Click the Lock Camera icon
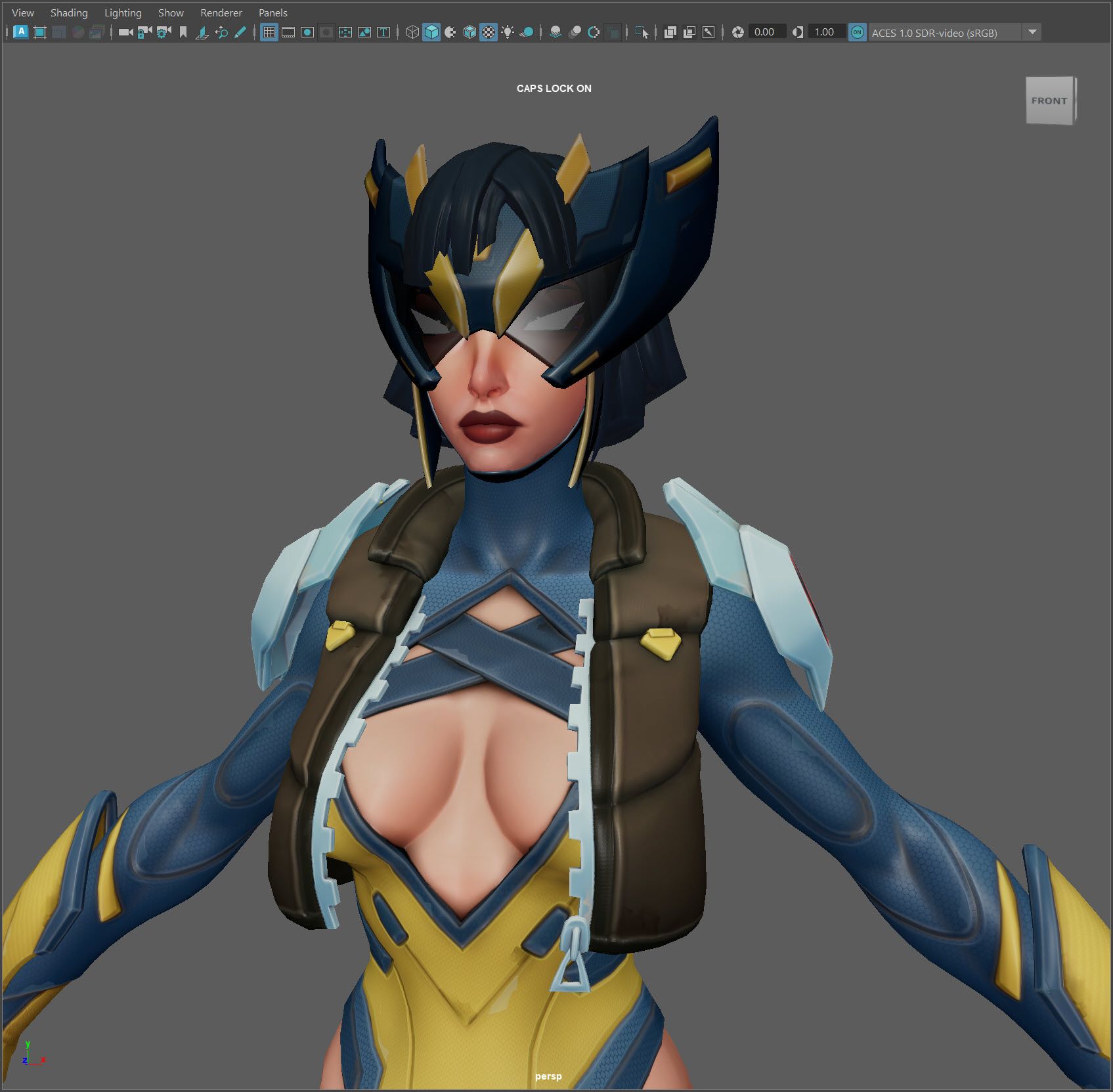1113x1092 pixels. click(x=144, y=32)
